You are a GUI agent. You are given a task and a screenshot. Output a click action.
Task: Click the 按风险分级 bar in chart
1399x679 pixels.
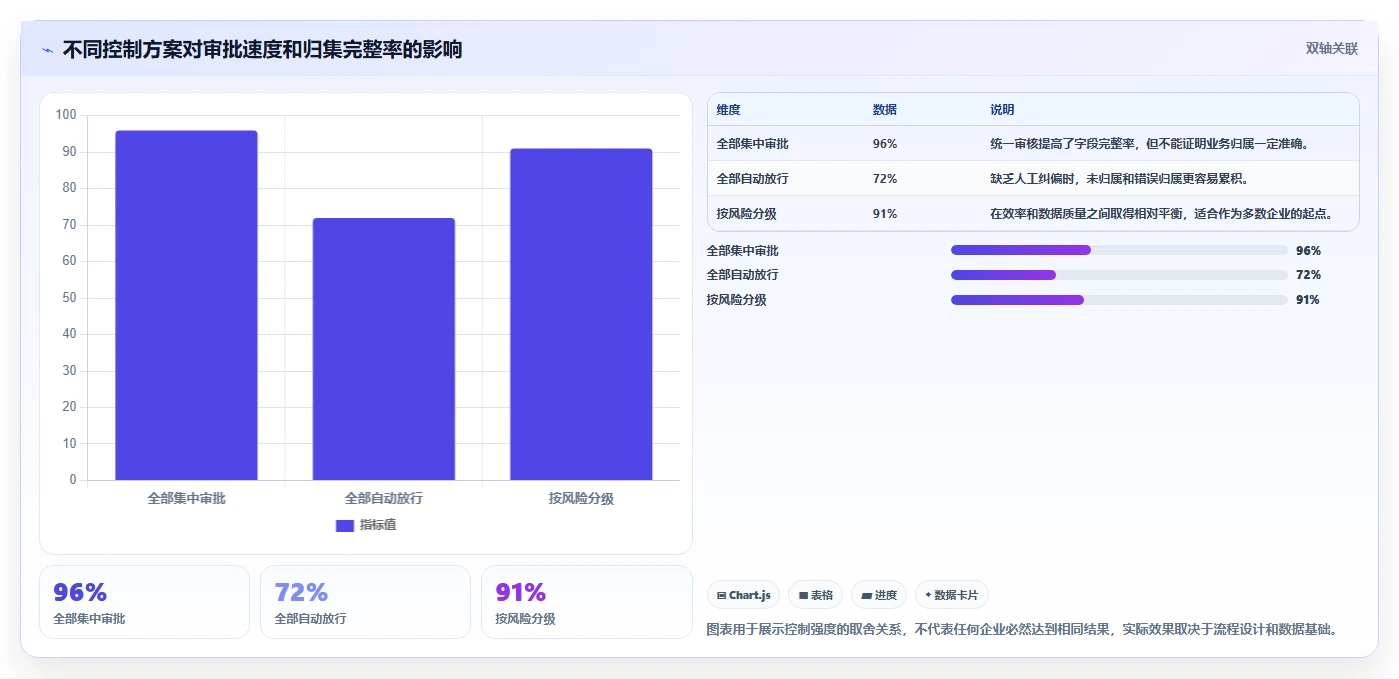pyautogui.click(x=581, y=314)
